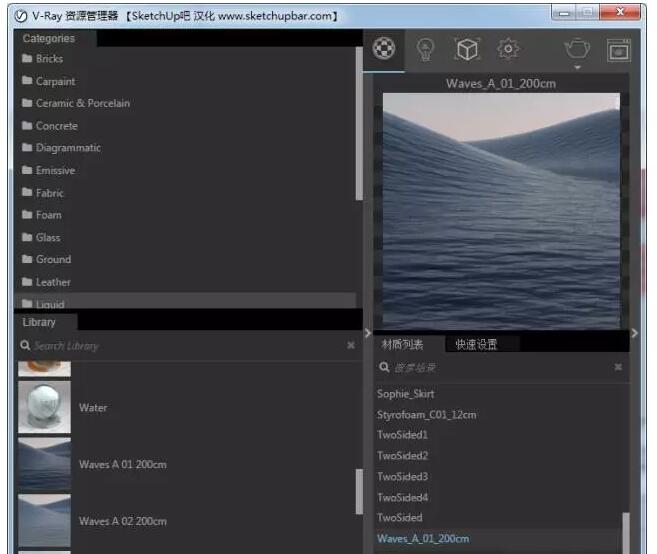Start render with teapot icon
The height and width of the screenshot is (554, 657).
[x=577, y=49]
